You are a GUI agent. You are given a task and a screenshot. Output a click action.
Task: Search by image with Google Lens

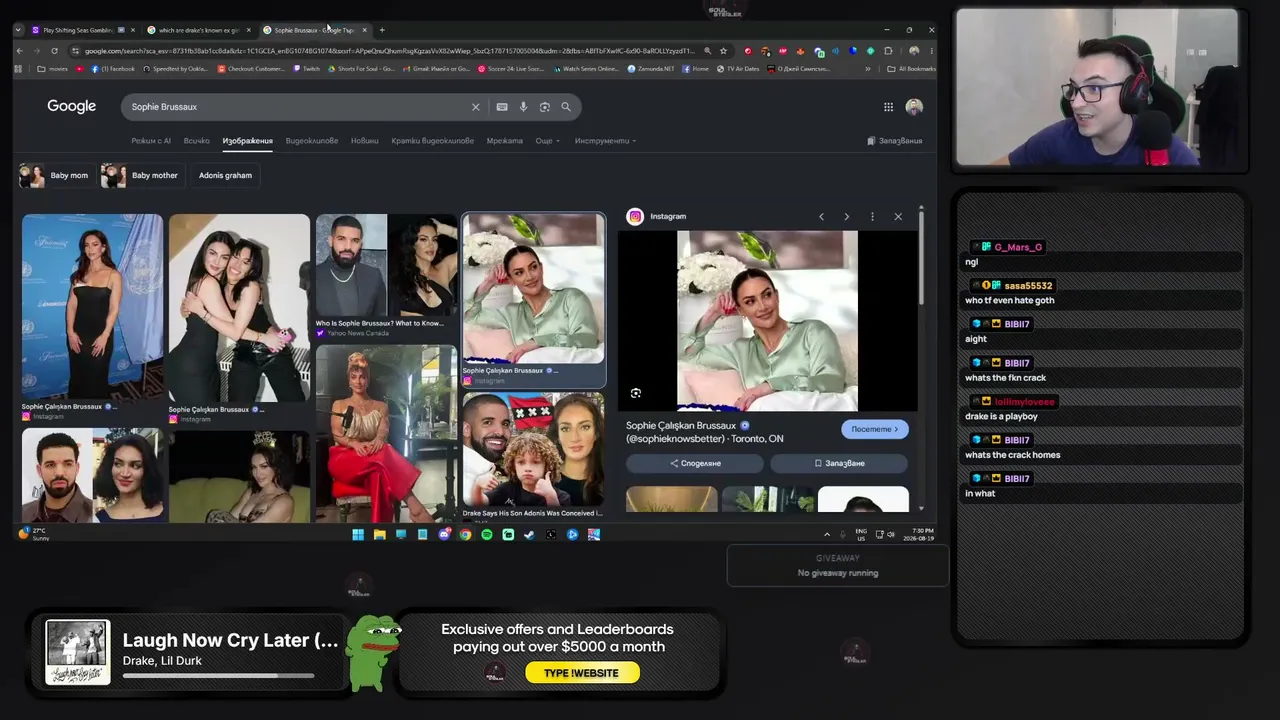545,107
